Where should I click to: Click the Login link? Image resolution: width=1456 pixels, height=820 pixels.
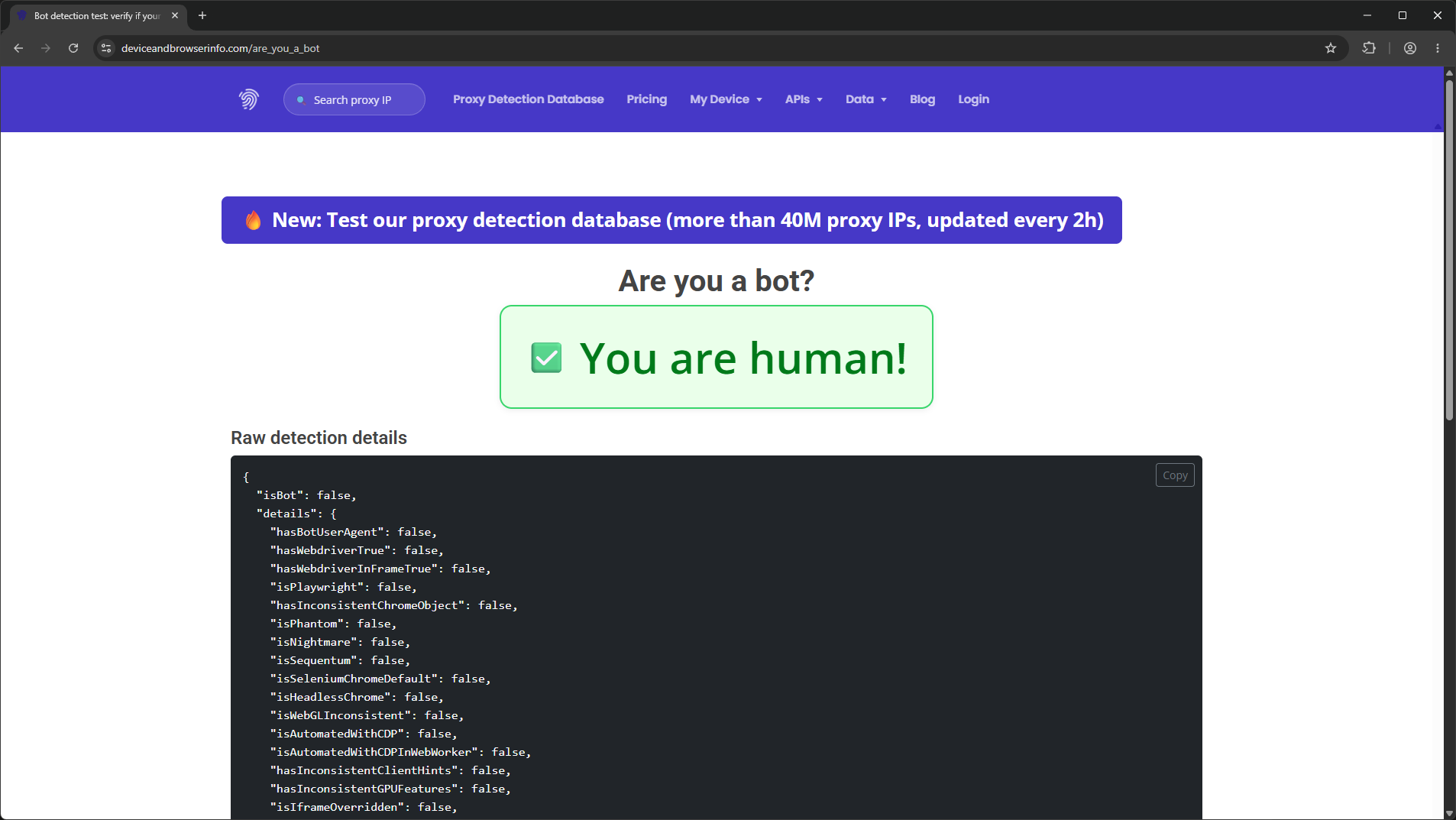pos(973,99)
